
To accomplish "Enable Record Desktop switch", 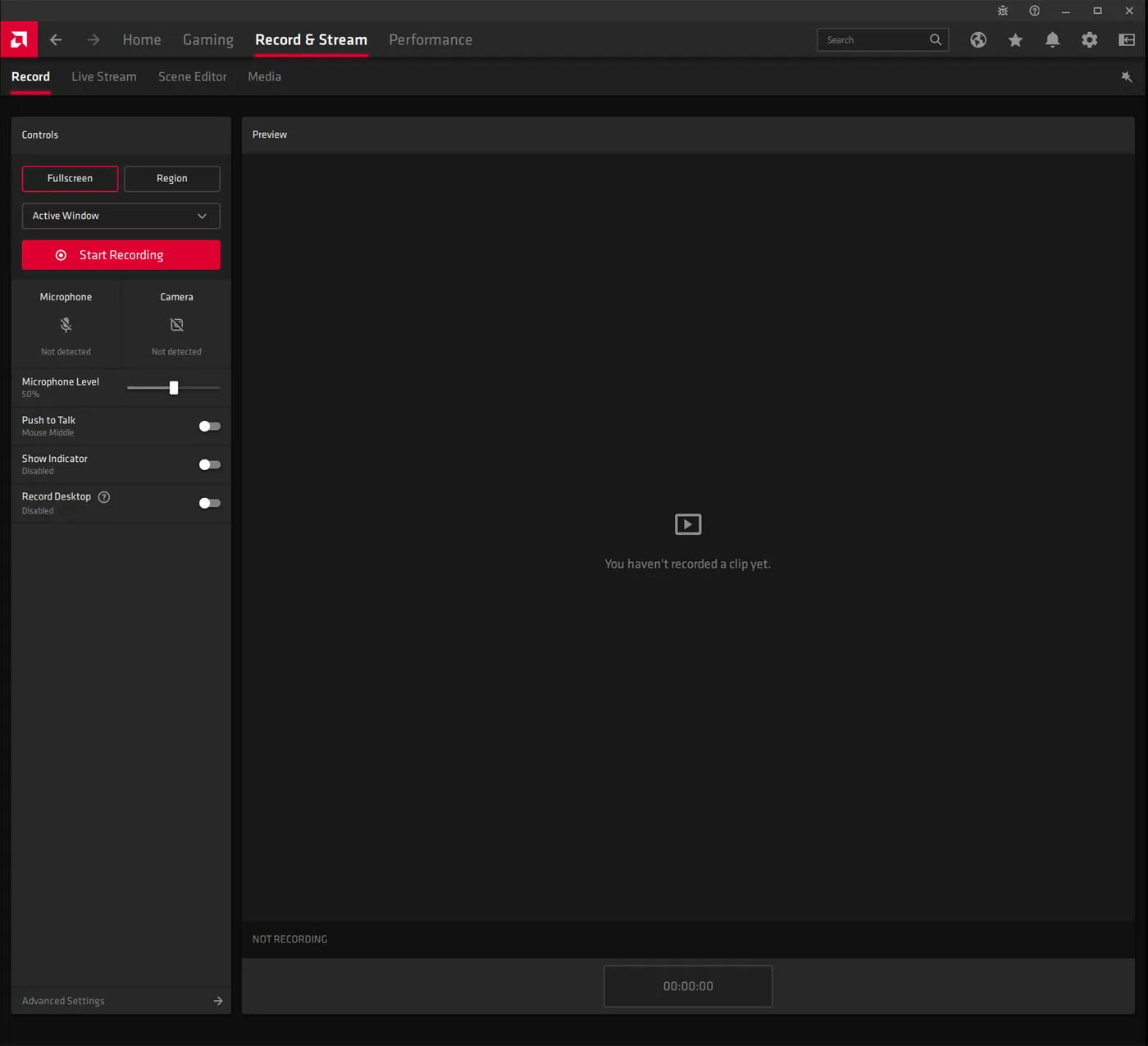I will (210, 503).
